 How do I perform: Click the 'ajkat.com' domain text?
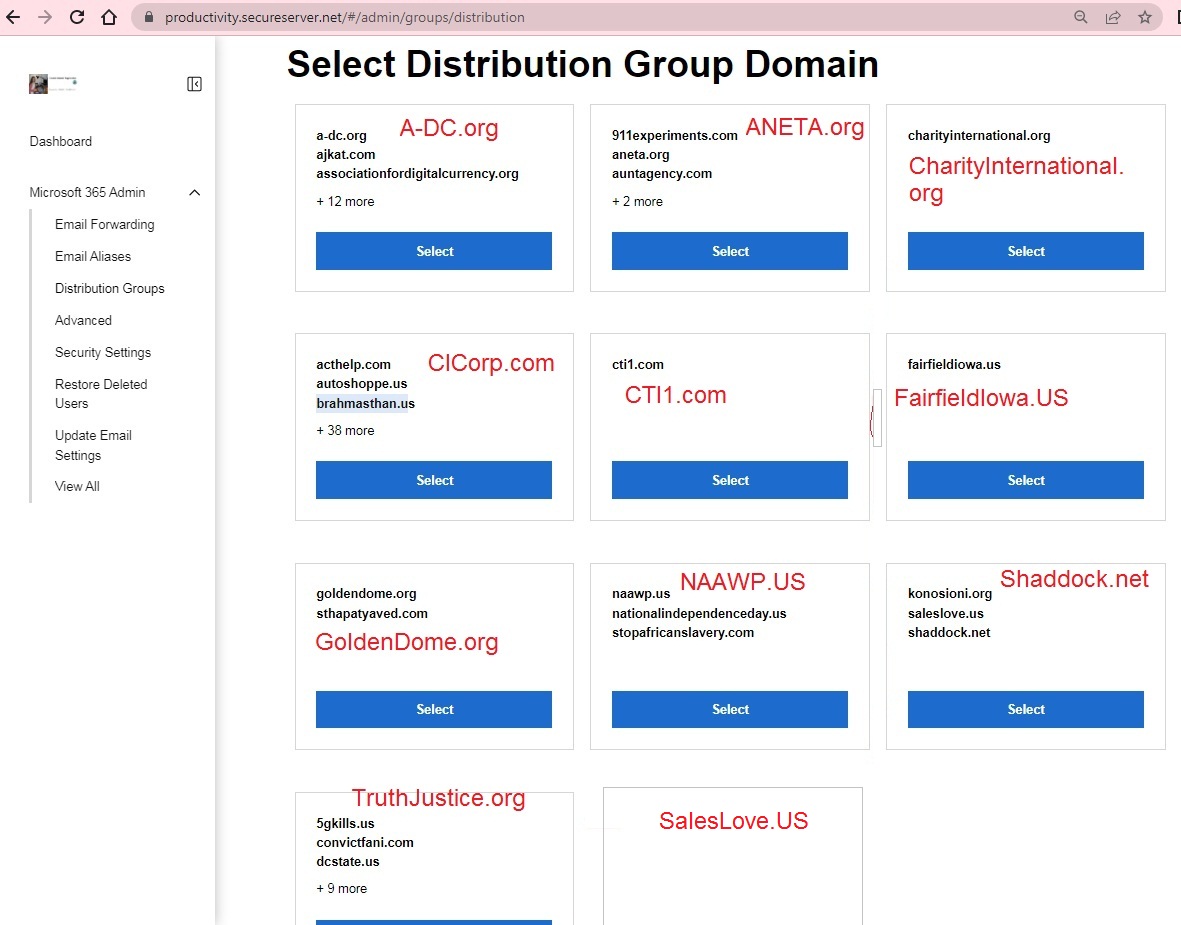click(346, 154)
